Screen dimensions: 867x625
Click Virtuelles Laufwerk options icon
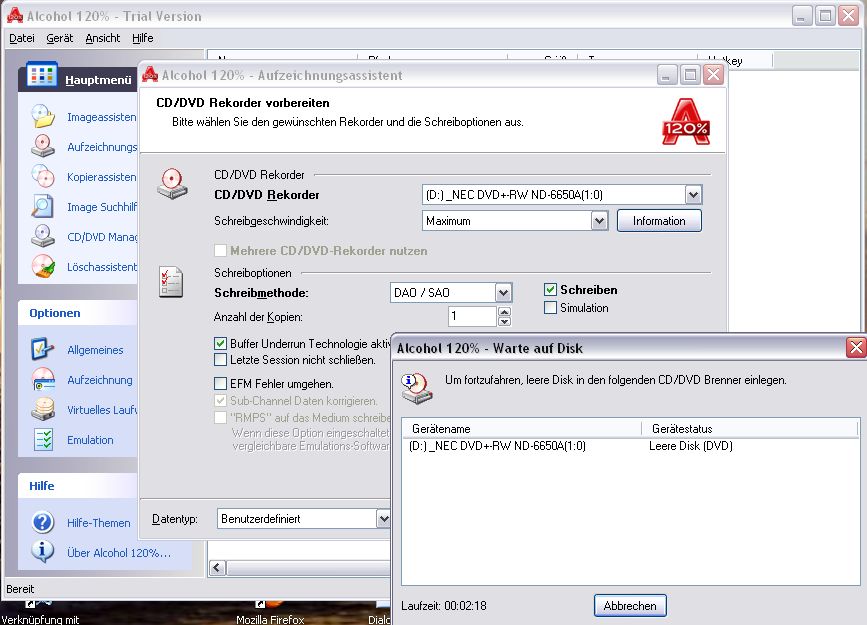pos(43,409)
